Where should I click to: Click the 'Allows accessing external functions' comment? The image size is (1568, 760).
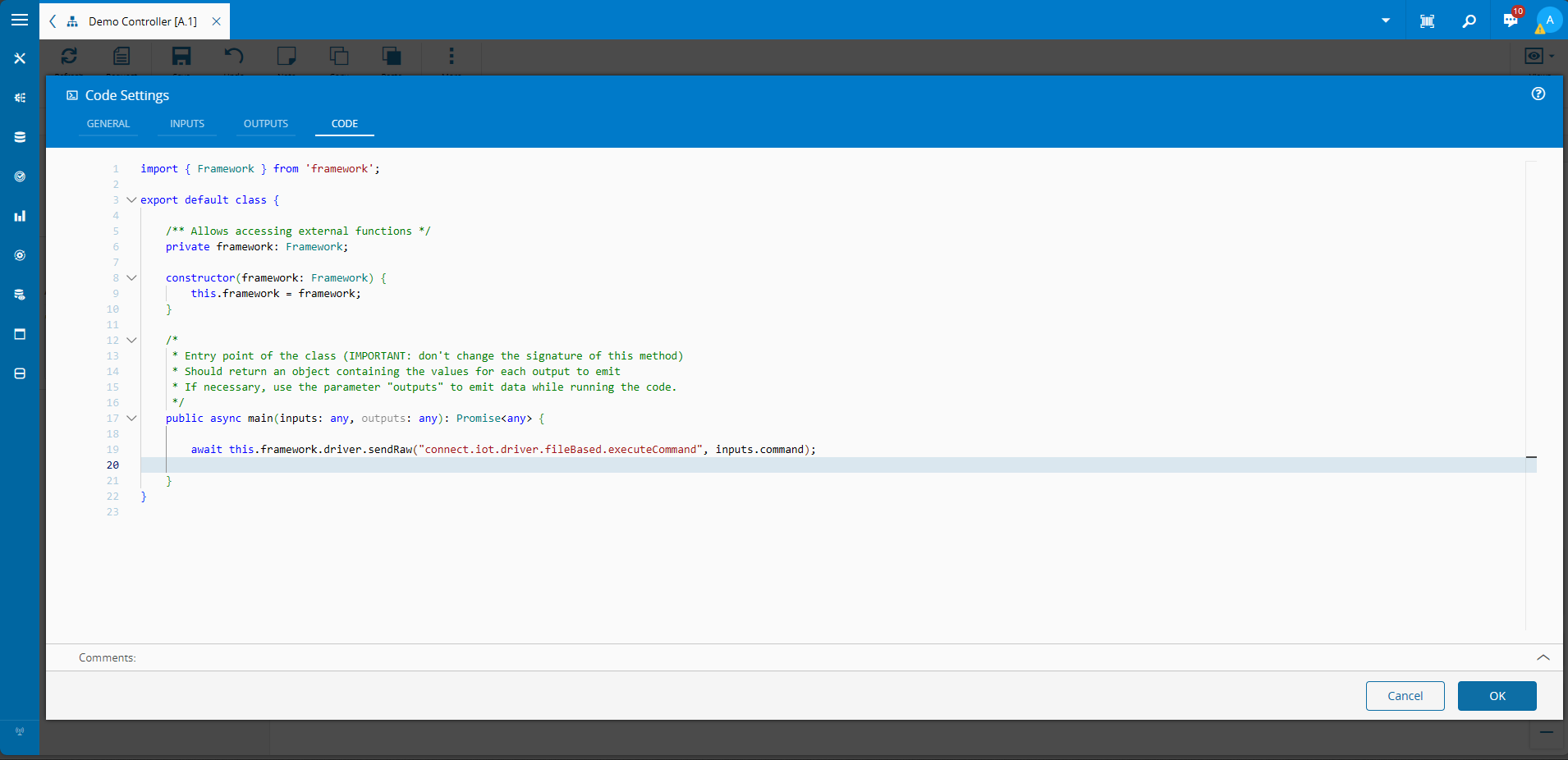298,231
